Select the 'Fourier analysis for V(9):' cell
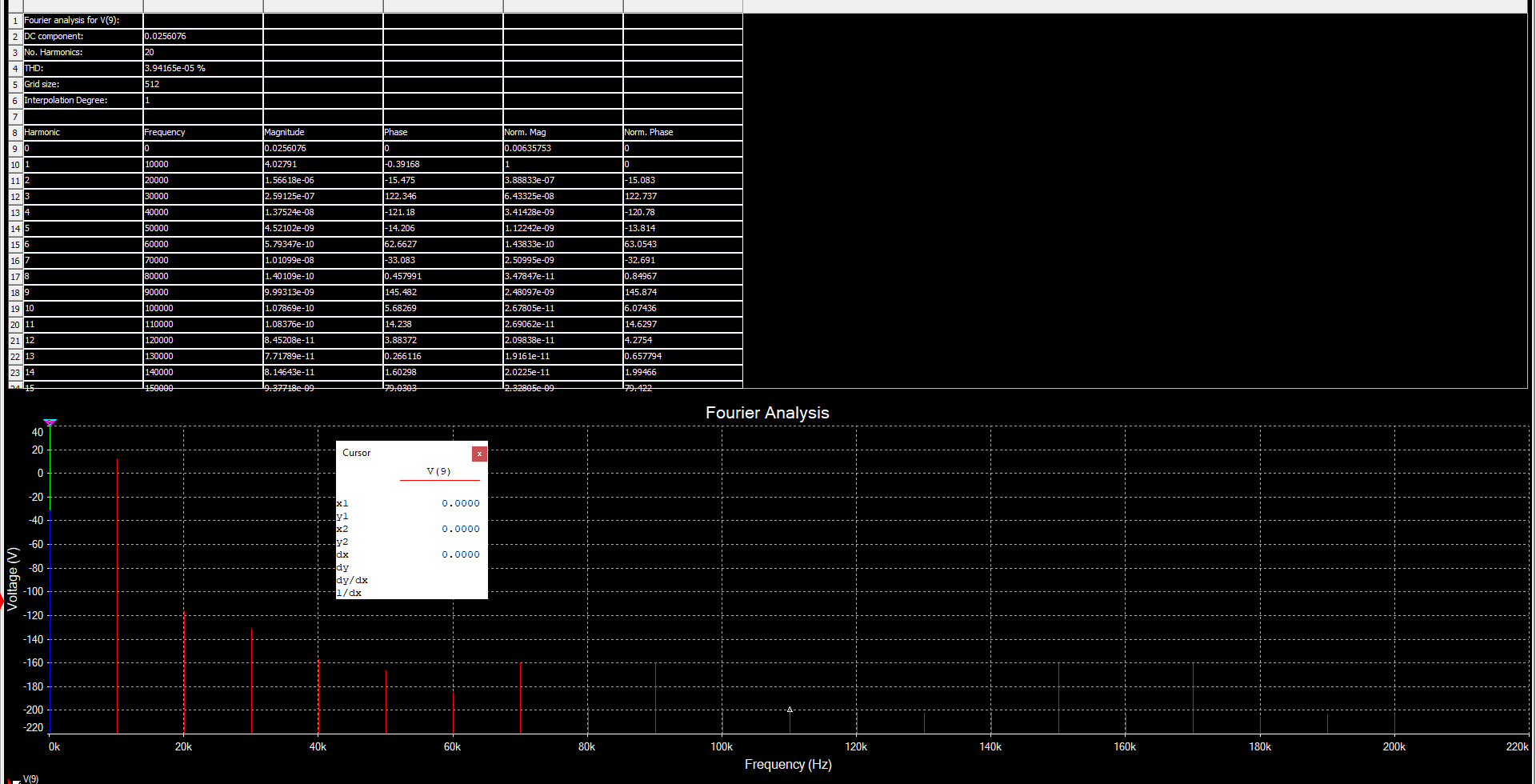This screenshot has width=1536, height=784. (x=83, y=21)
